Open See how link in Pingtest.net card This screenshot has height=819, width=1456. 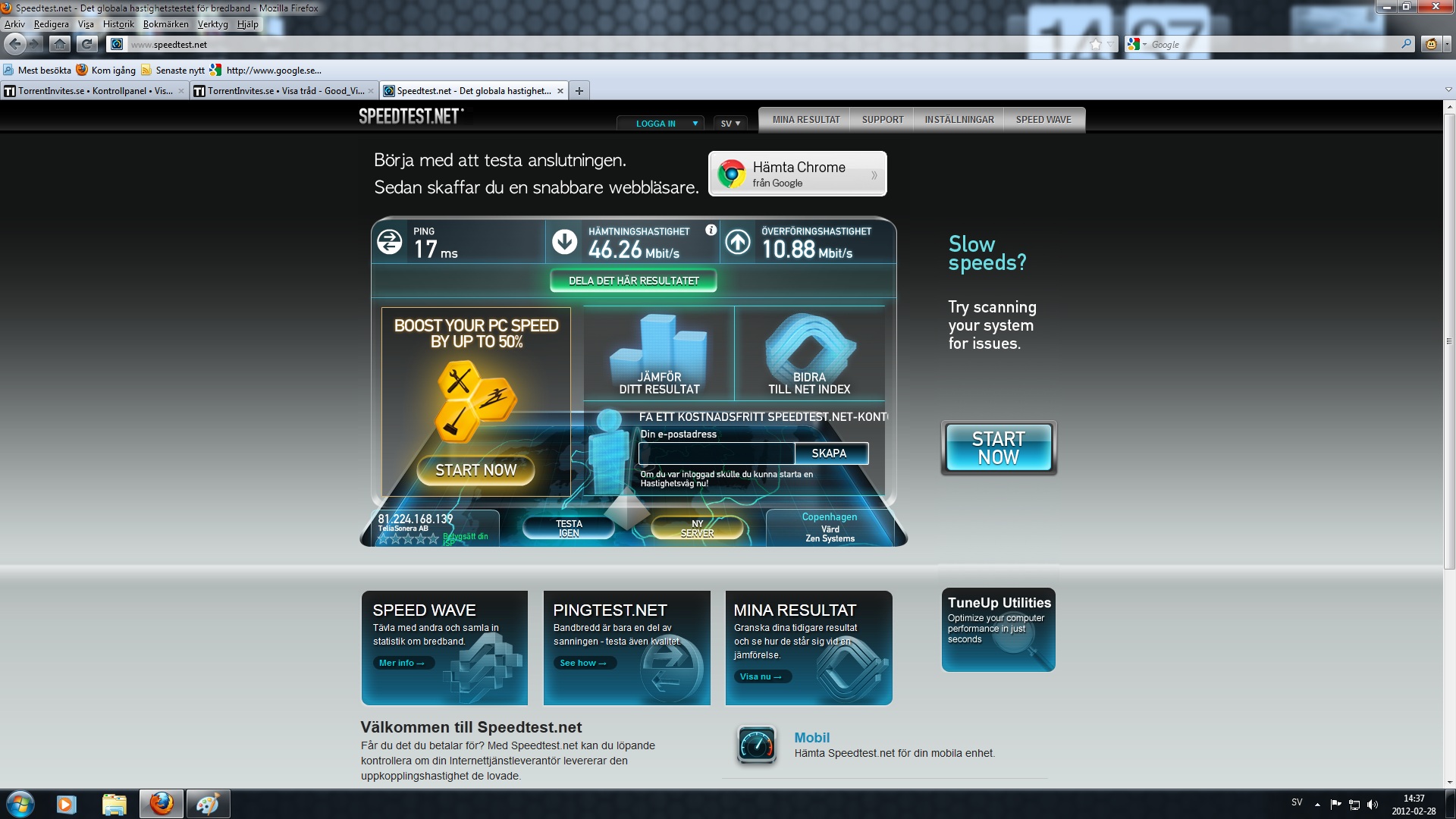[x=583, y=663]
